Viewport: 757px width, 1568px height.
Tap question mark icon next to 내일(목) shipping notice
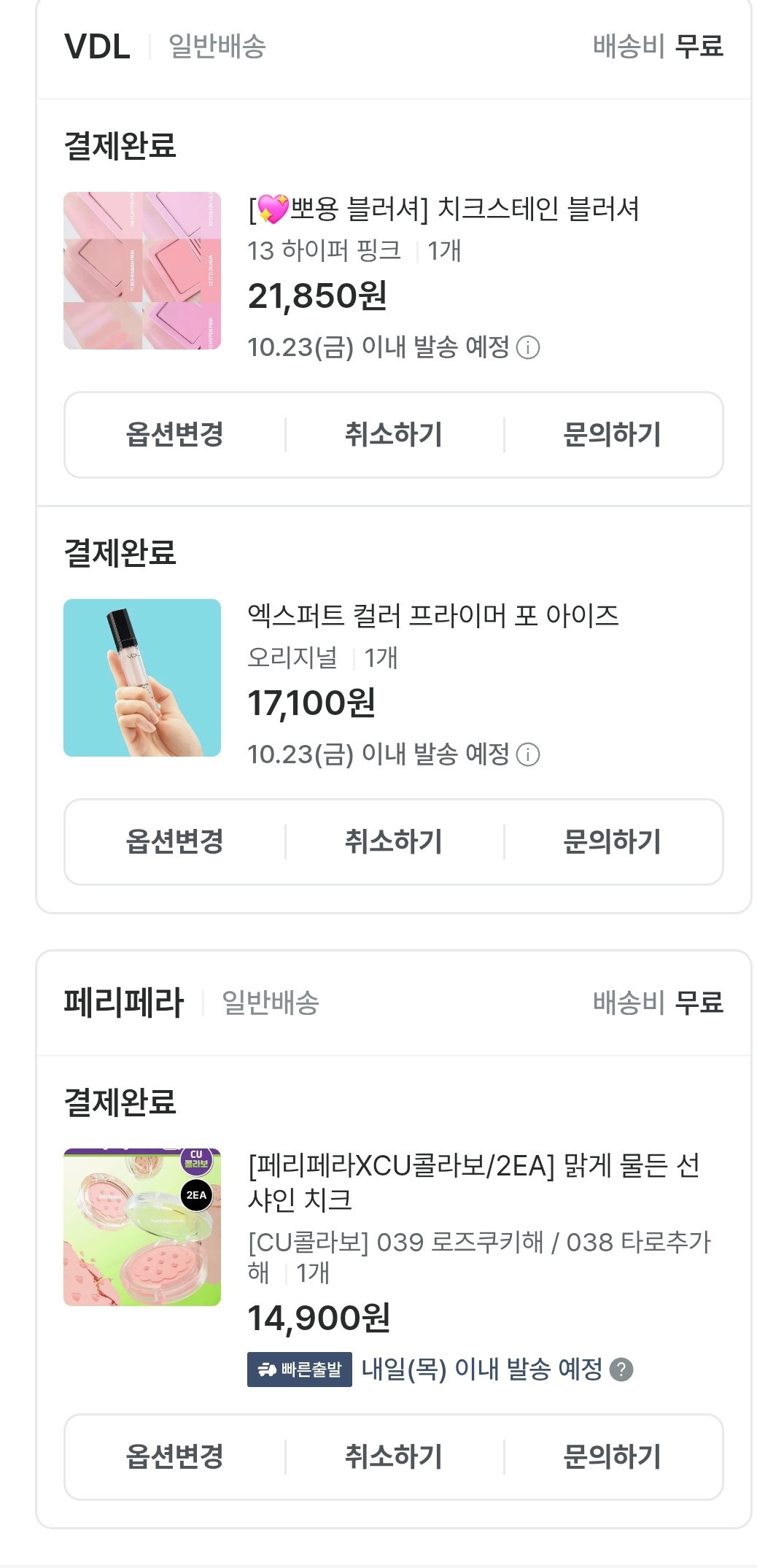tap(621, 1370)
